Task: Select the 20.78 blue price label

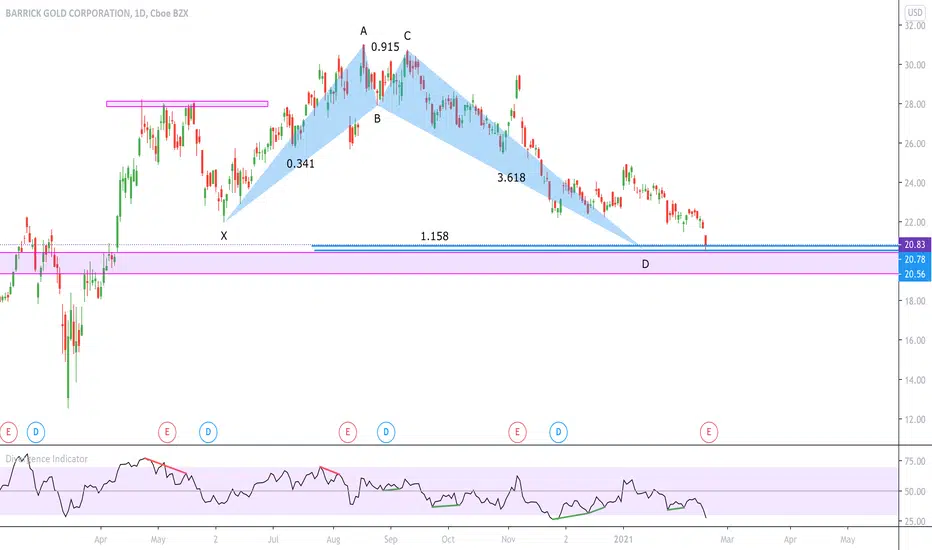Action: click(x=915, y=259)
